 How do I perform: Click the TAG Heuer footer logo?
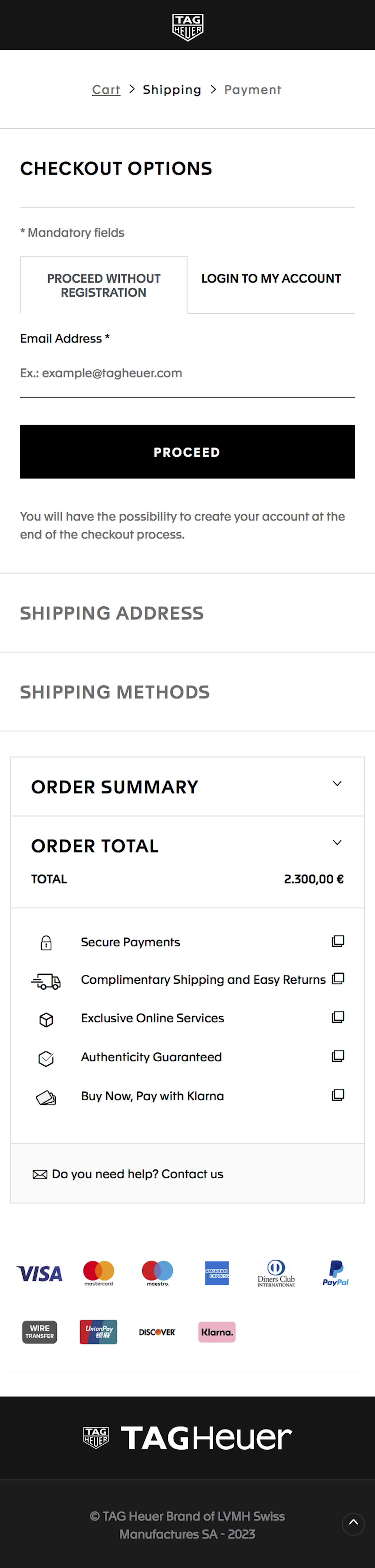(187, 1438)
